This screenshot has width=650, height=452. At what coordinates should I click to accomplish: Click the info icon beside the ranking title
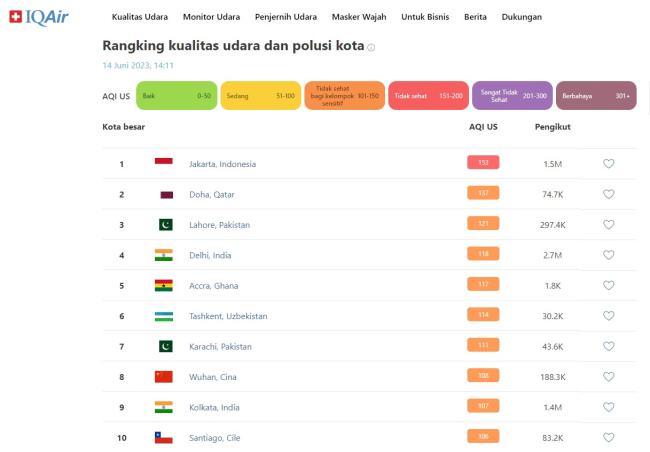pos(371,47)
